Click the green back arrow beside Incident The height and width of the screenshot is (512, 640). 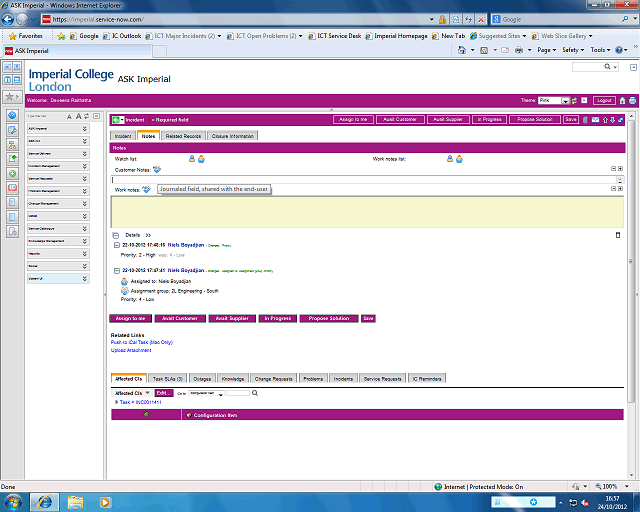(116, 119)
